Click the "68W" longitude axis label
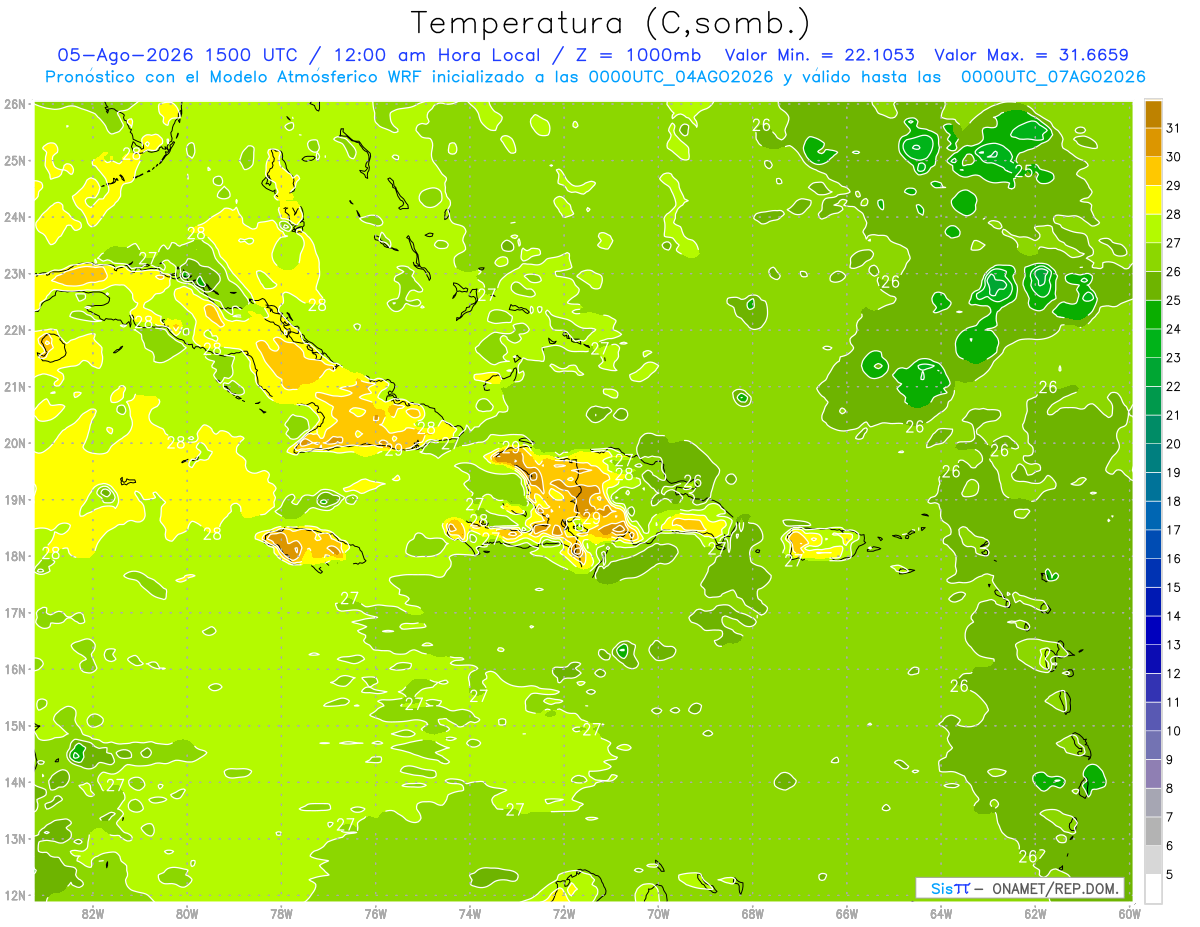 point(753,913)
